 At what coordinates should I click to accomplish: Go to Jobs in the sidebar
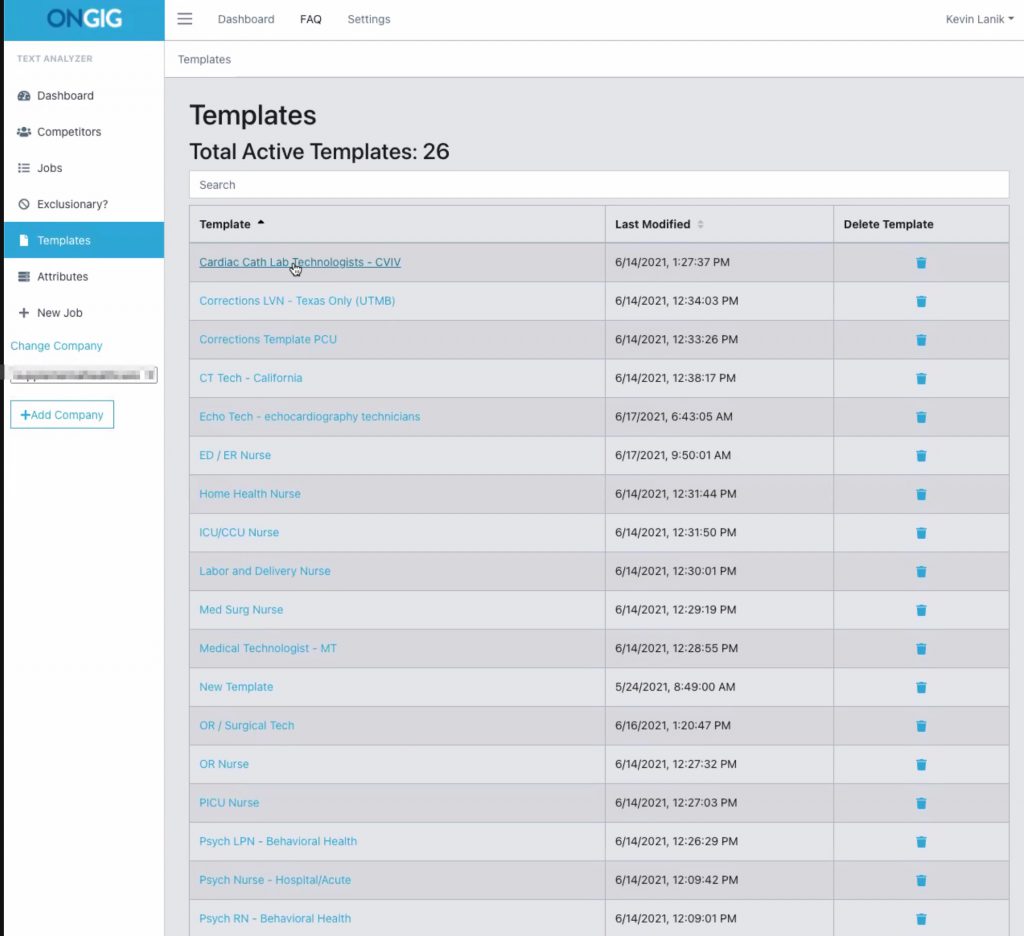tap(84, 168)
